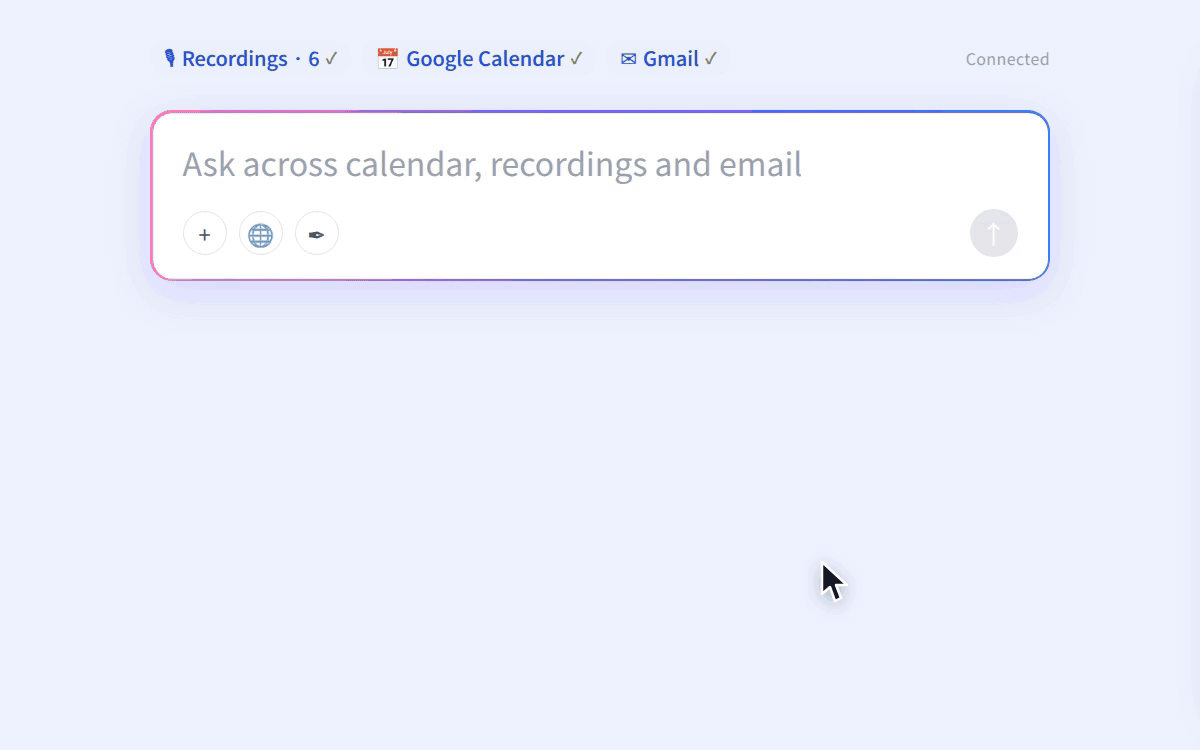Select the pen nib writing icon
This screenshot has height=750, width=1200.
tap(317, 234)
